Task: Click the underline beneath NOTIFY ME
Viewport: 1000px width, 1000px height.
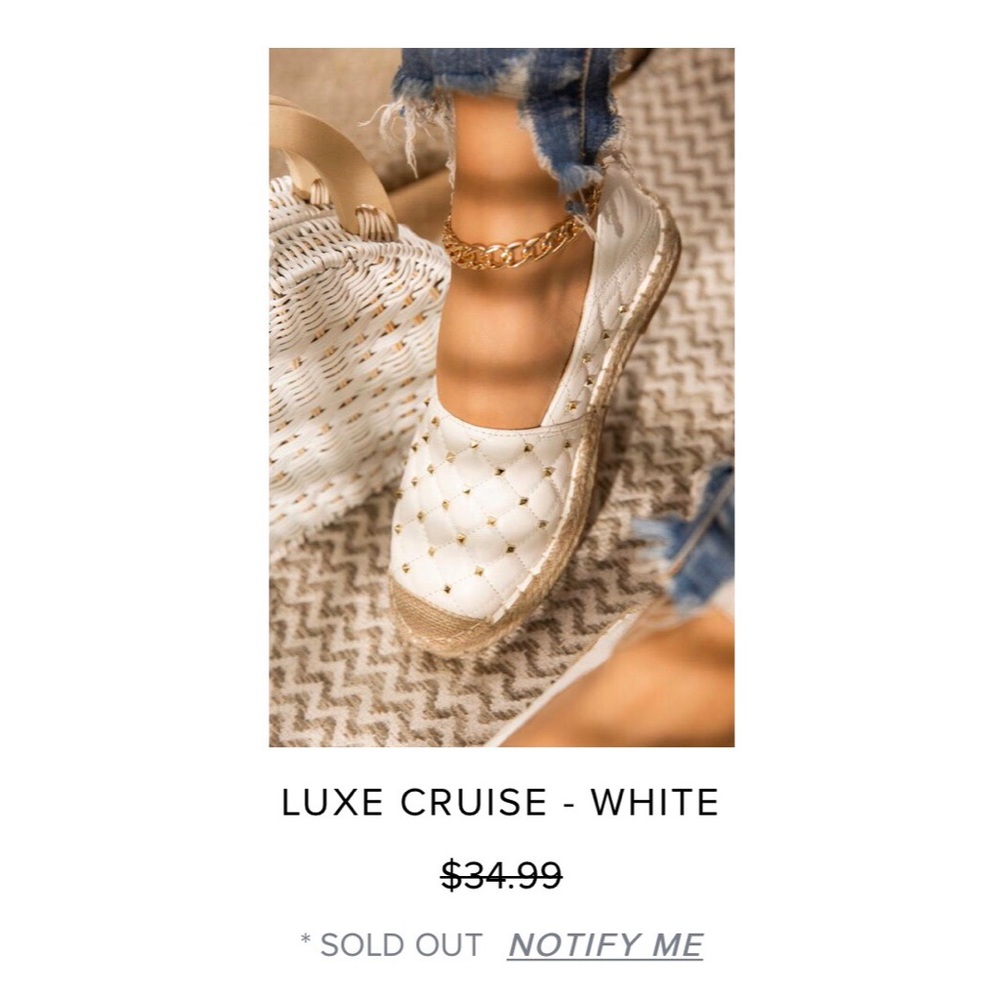Action: pos(605,958)
